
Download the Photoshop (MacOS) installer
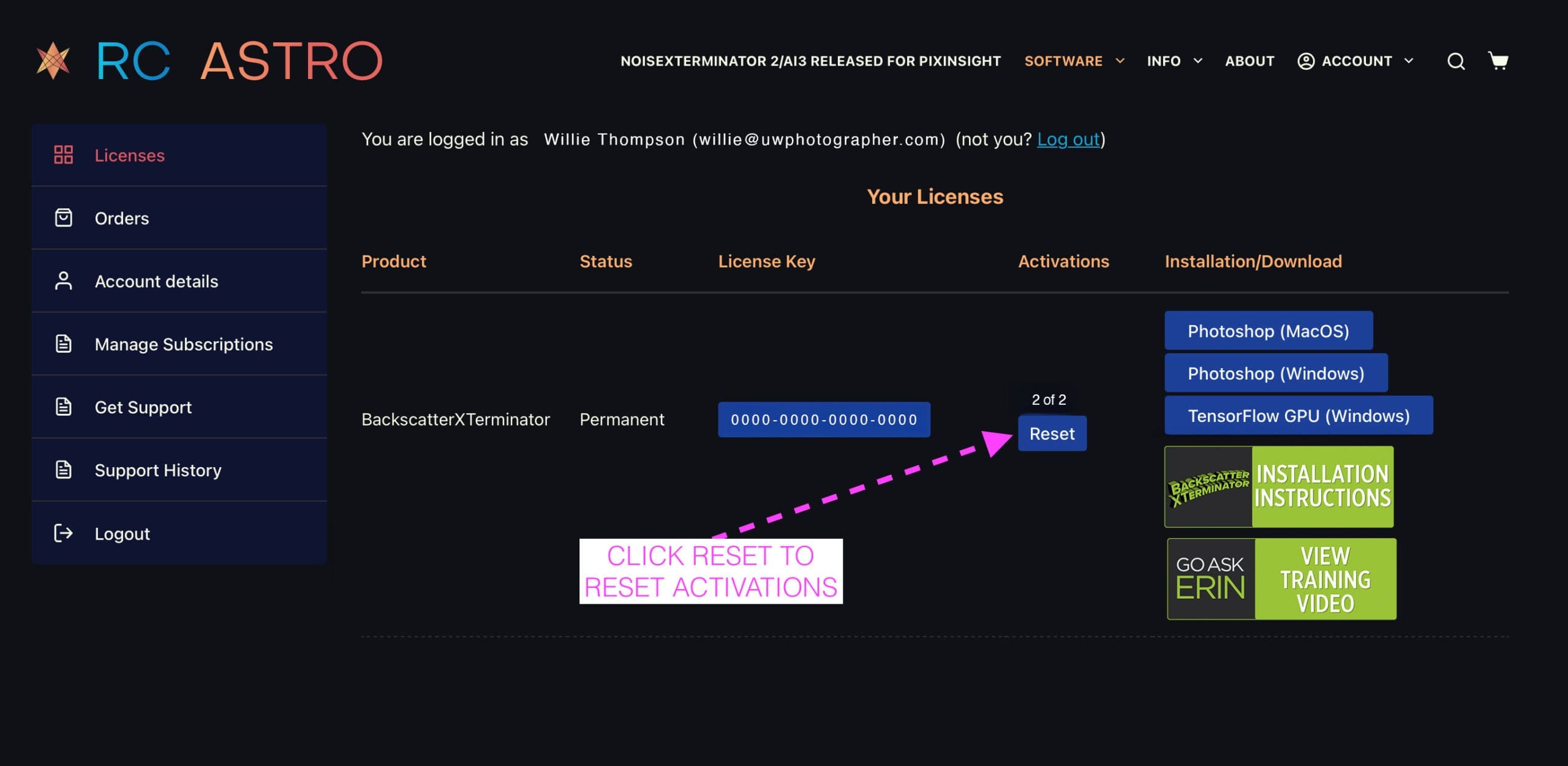(x=1268, y=331)
